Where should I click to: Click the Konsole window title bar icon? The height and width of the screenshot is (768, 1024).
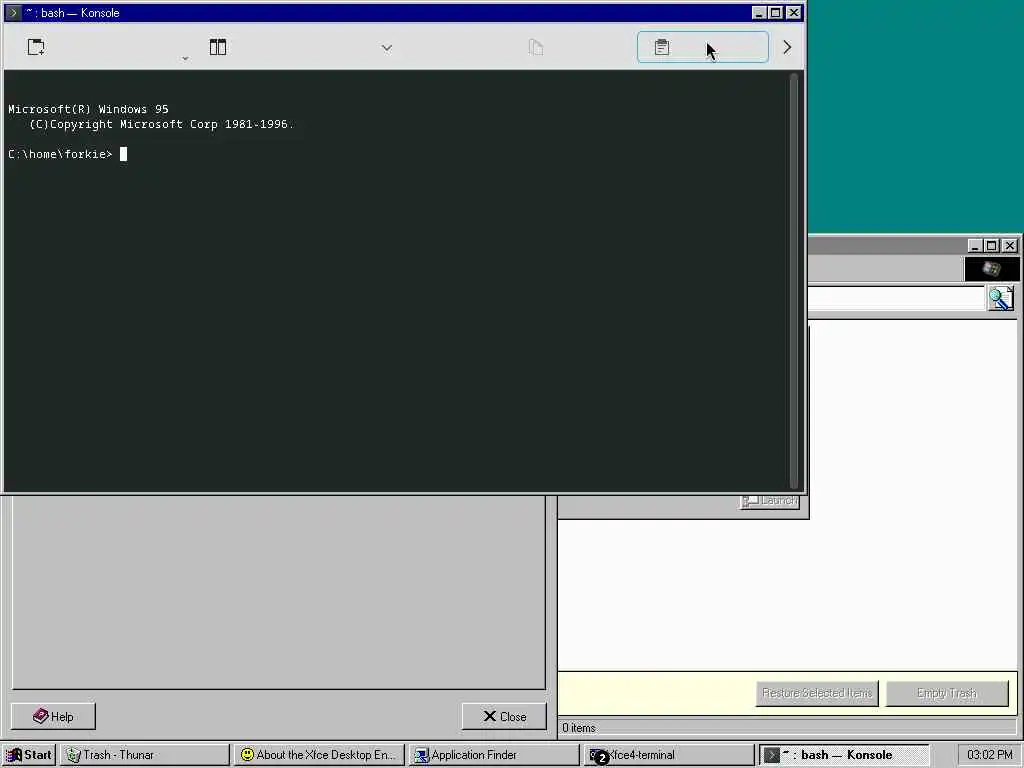(x=13, y=12)
